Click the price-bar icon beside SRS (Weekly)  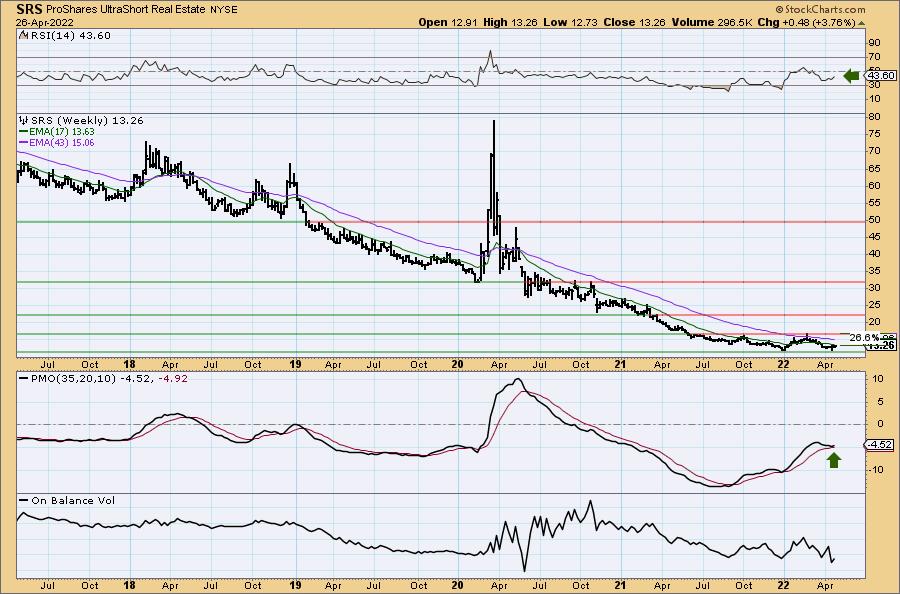pyautogui.click(x=24, y=121)
